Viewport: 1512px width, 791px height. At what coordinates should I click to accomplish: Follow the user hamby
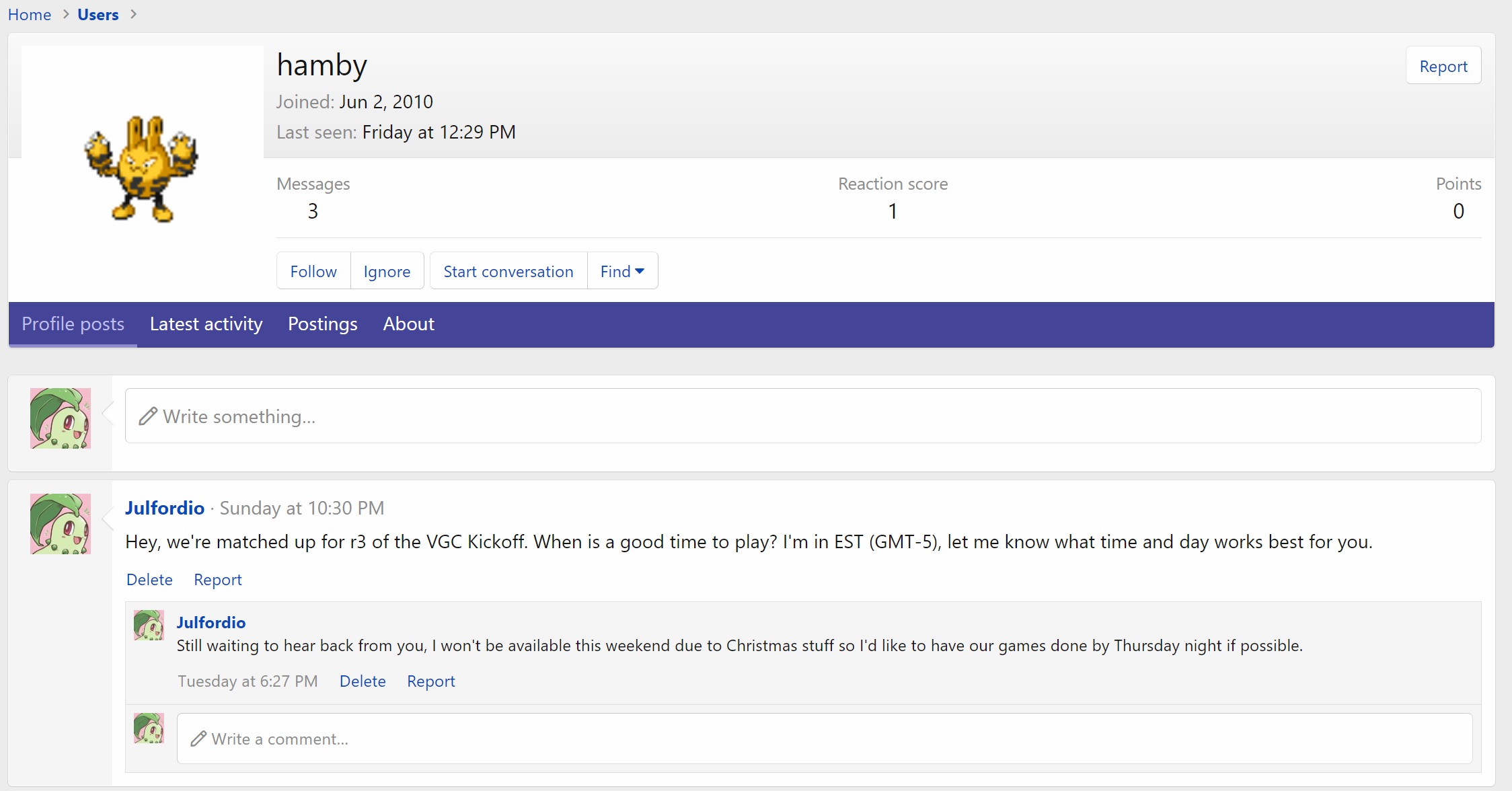pos(313,271)
